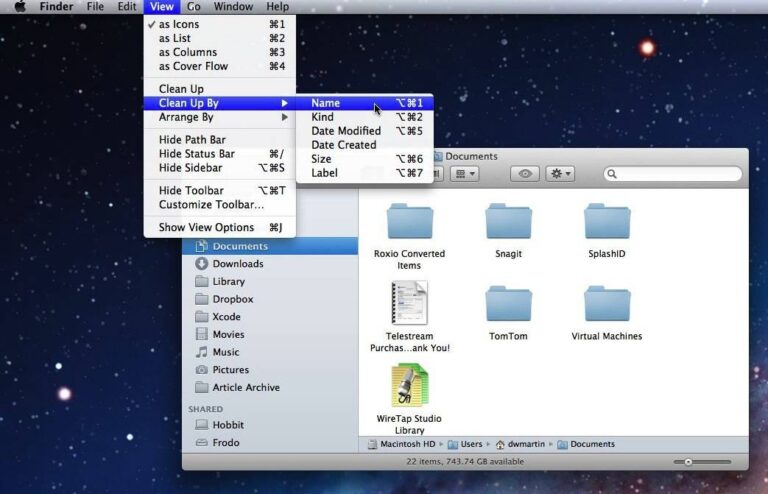Select the Snagit folder icon
The width and height of the screenshot is (768, 494).
click(508, 222)
